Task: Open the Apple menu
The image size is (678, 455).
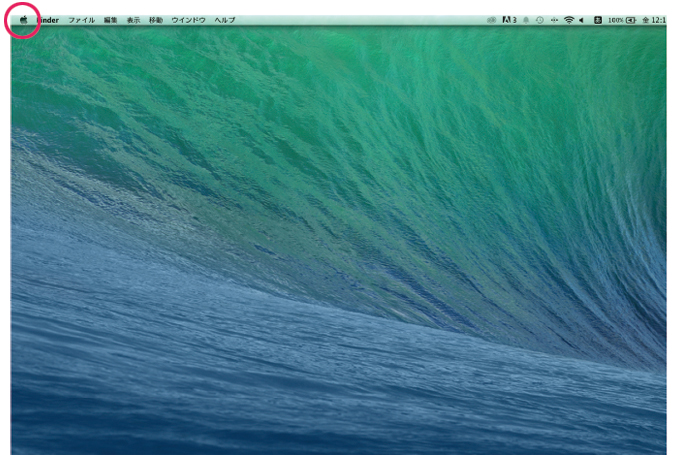Action: coord(23,20)
